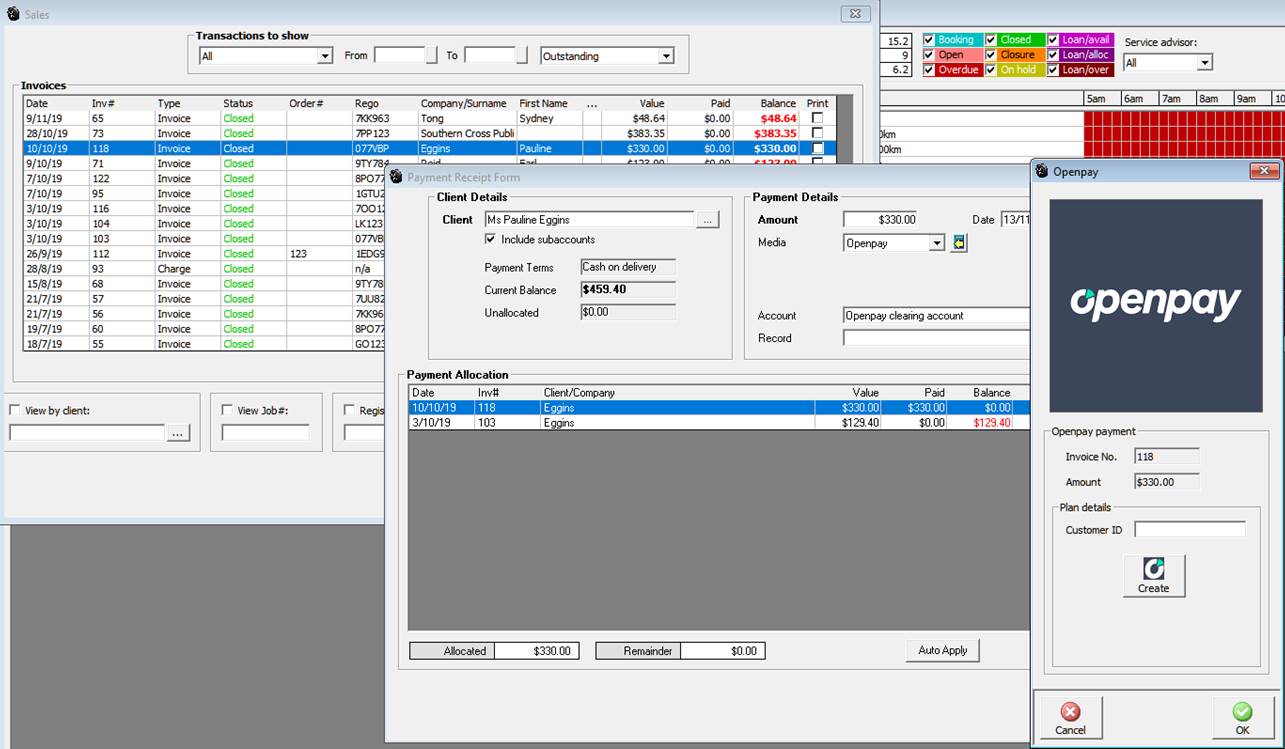
Task: Click the Openpay logo banner image
Action: pos(1154,305)
